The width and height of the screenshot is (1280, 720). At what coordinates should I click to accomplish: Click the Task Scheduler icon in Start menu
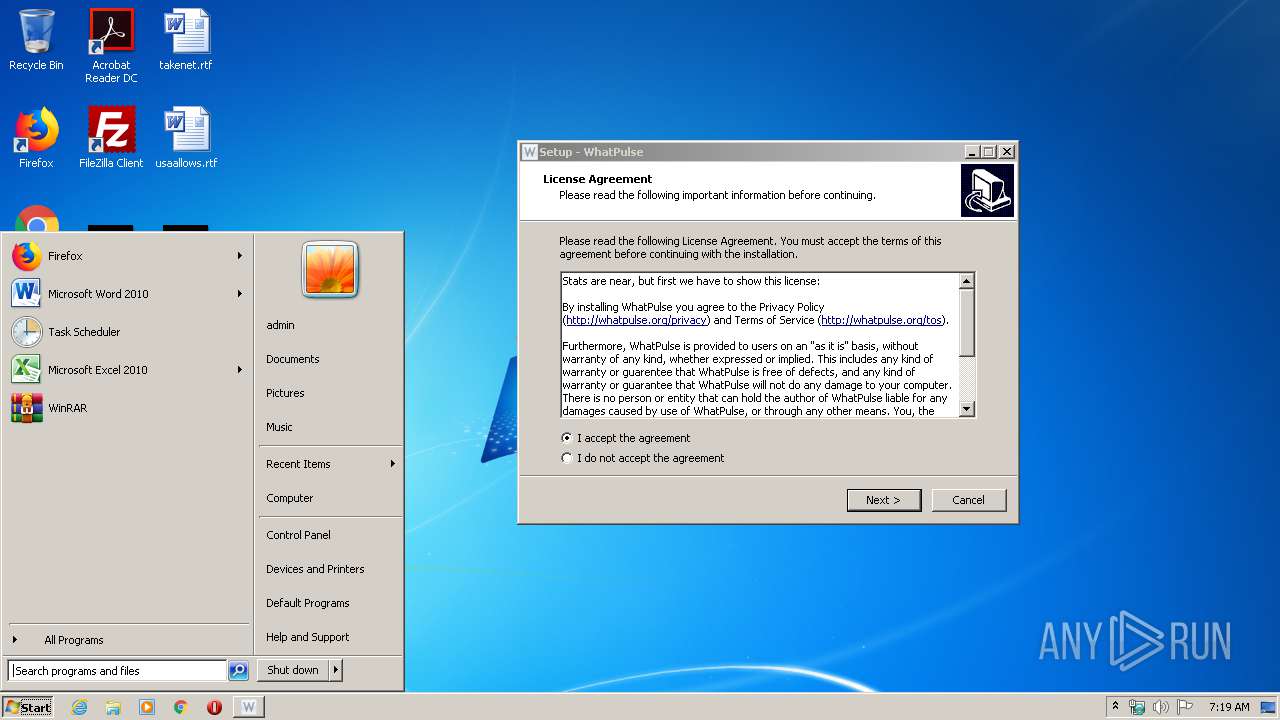(27, 332)
